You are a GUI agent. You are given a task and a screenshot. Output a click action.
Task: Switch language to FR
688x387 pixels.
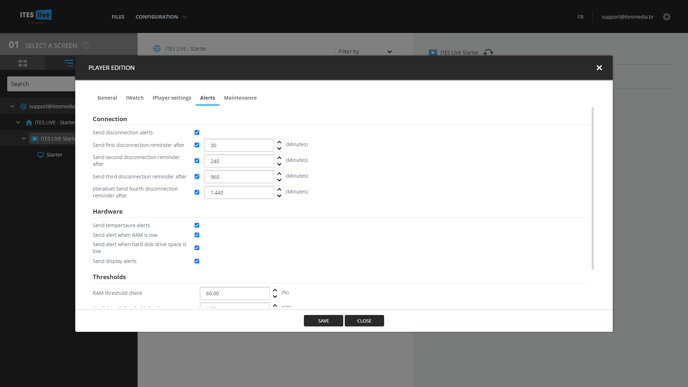click(580, 17)
